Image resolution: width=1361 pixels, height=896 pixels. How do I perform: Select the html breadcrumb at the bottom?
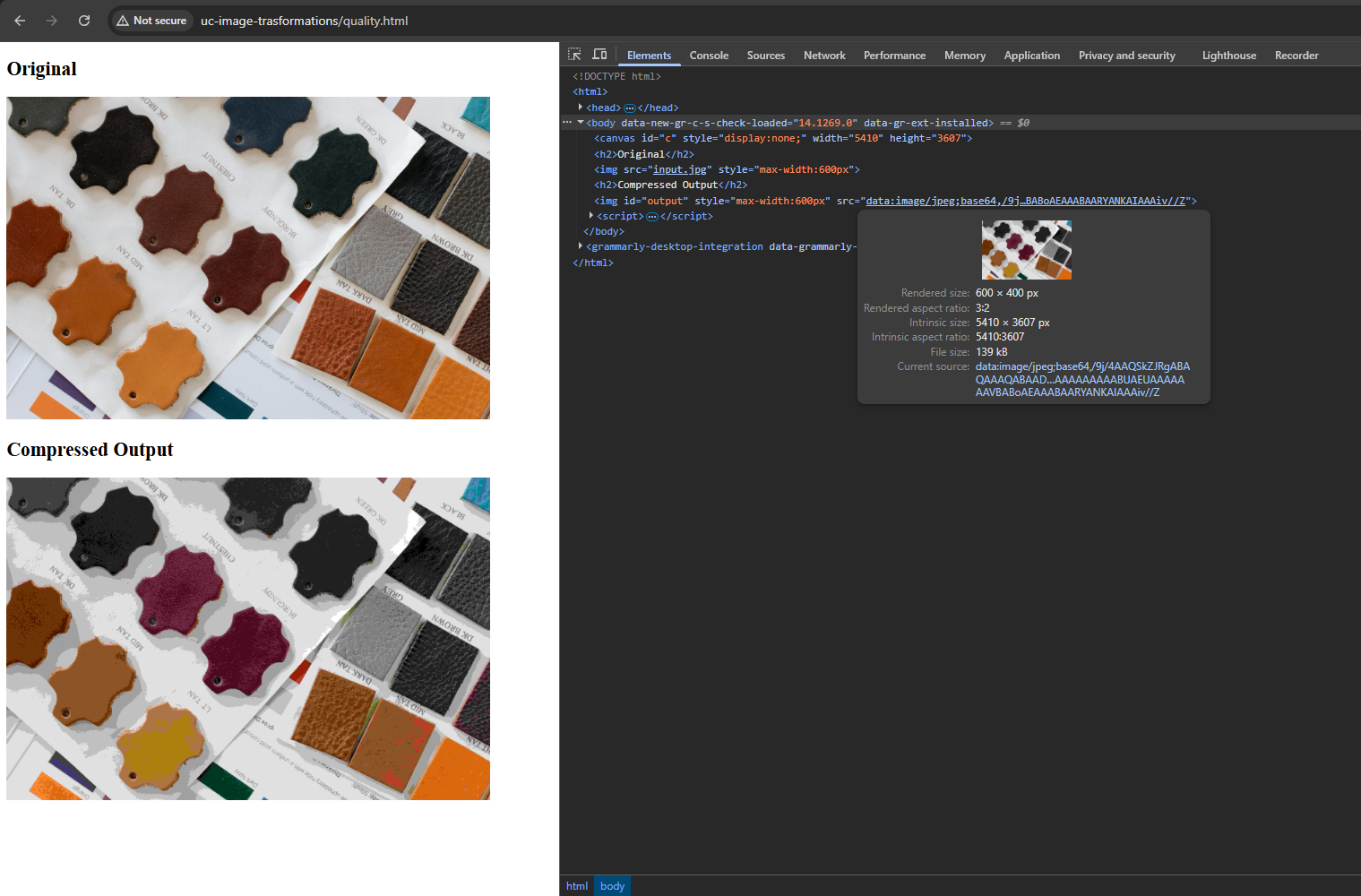(x=576, y=886)
